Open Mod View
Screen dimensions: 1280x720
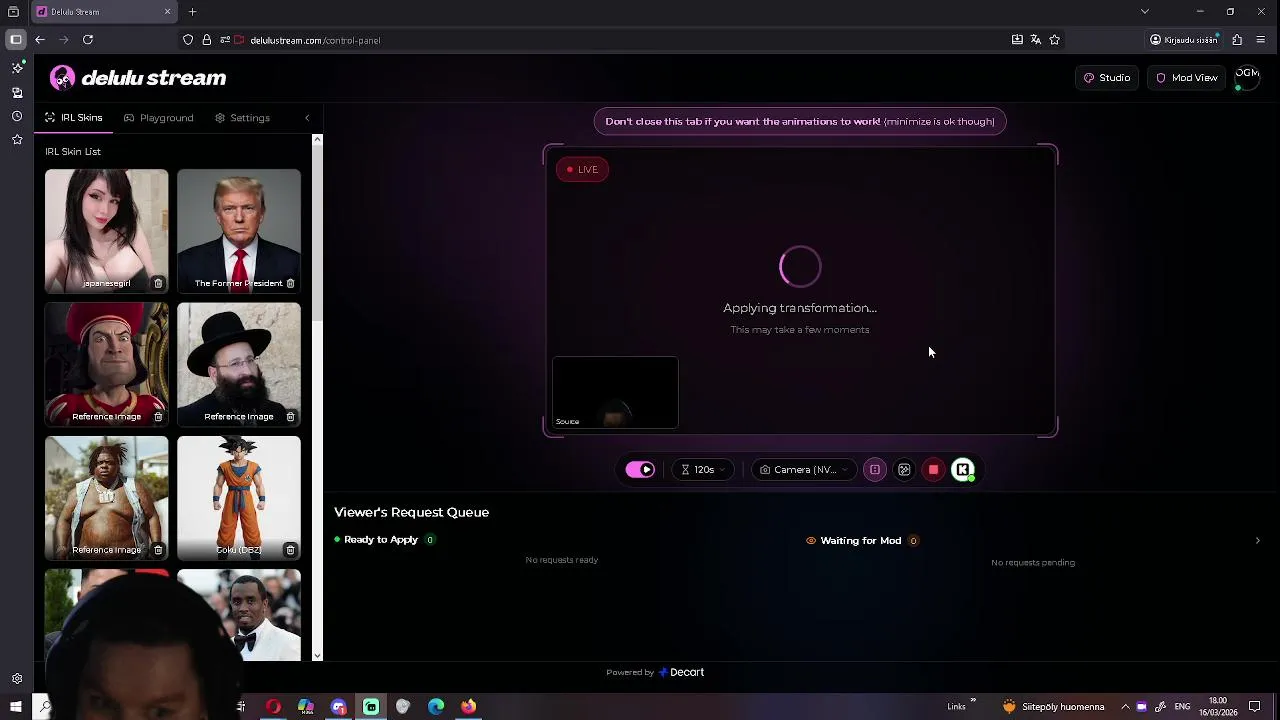tap(1187, 78)
